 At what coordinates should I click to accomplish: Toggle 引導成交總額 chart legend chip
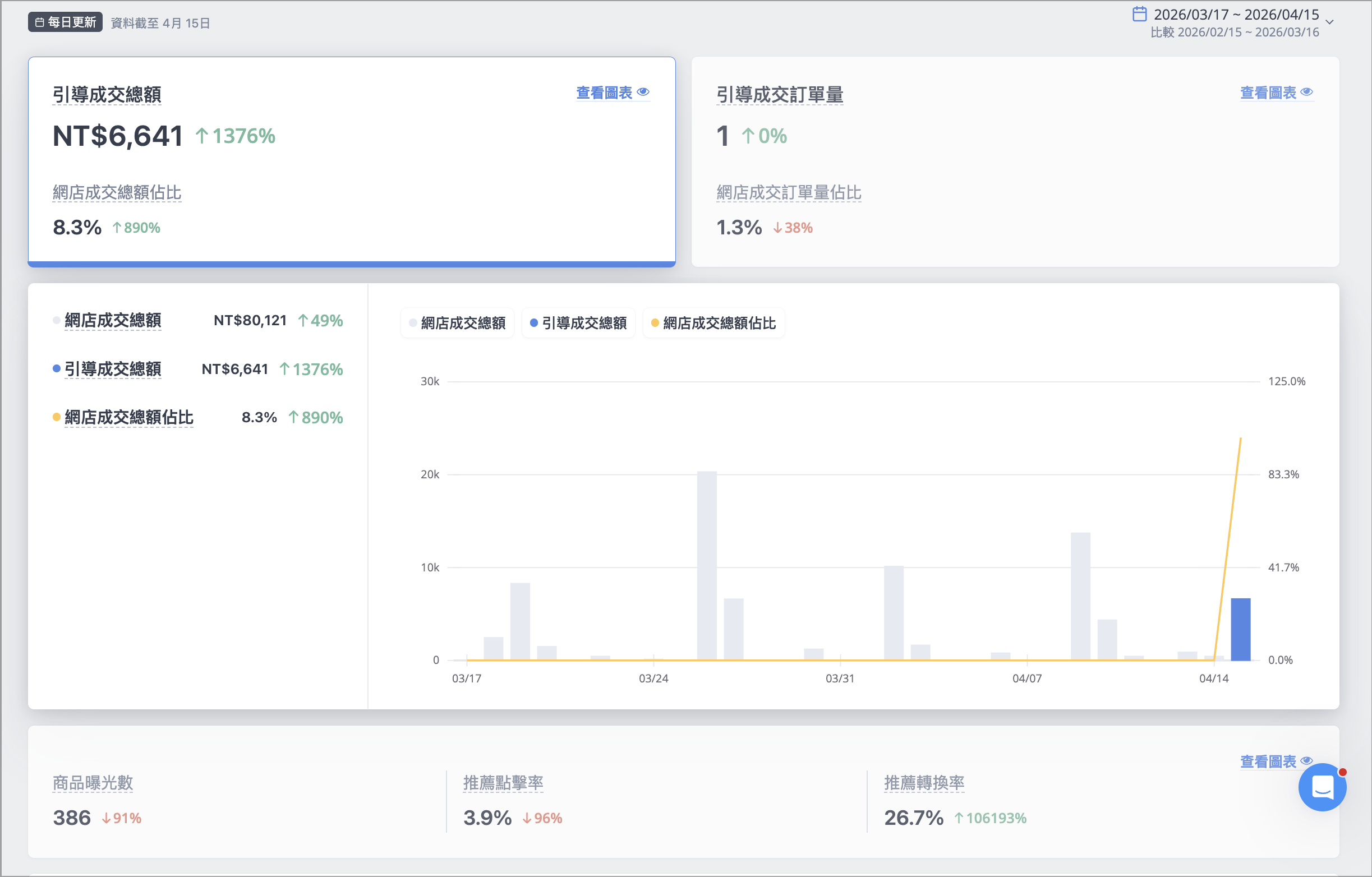[578, 323]
